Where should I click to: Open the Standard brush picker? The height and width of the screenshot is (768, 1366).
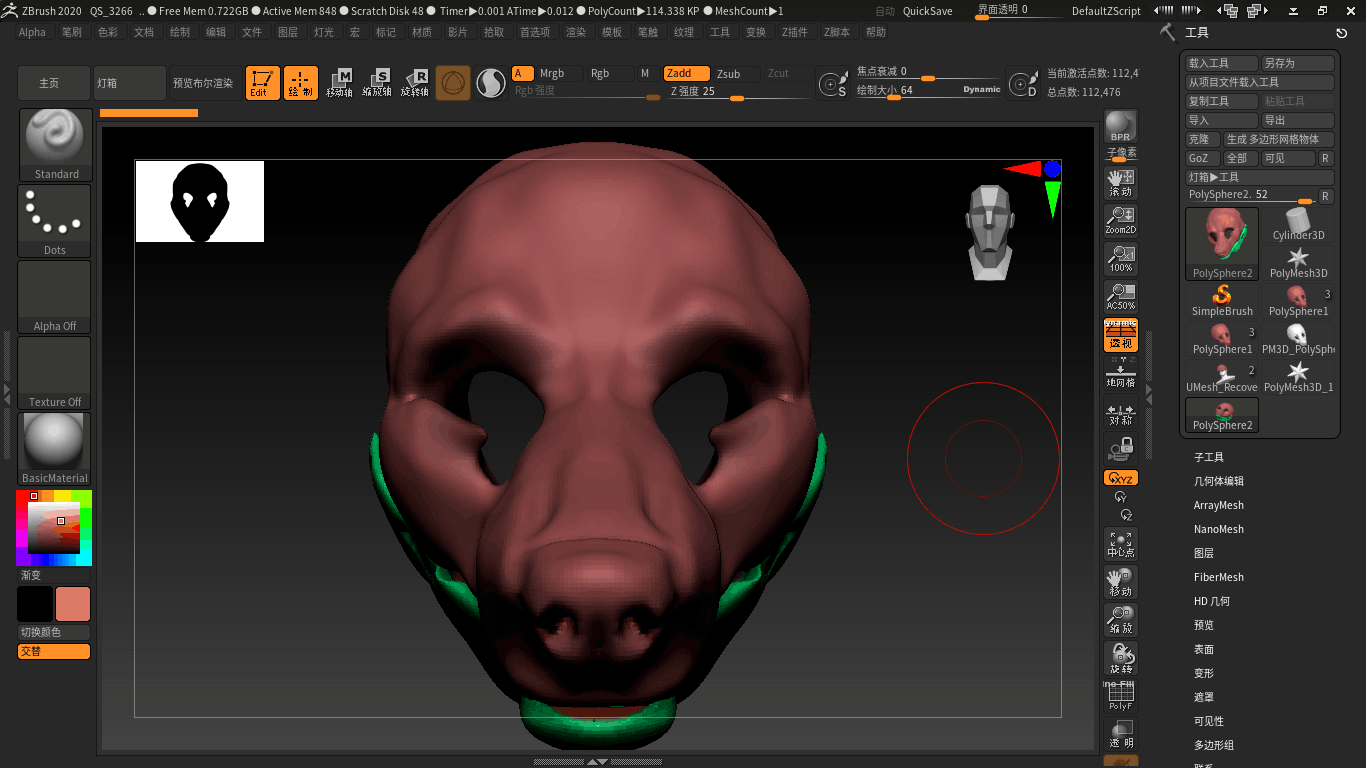point(55,144)
